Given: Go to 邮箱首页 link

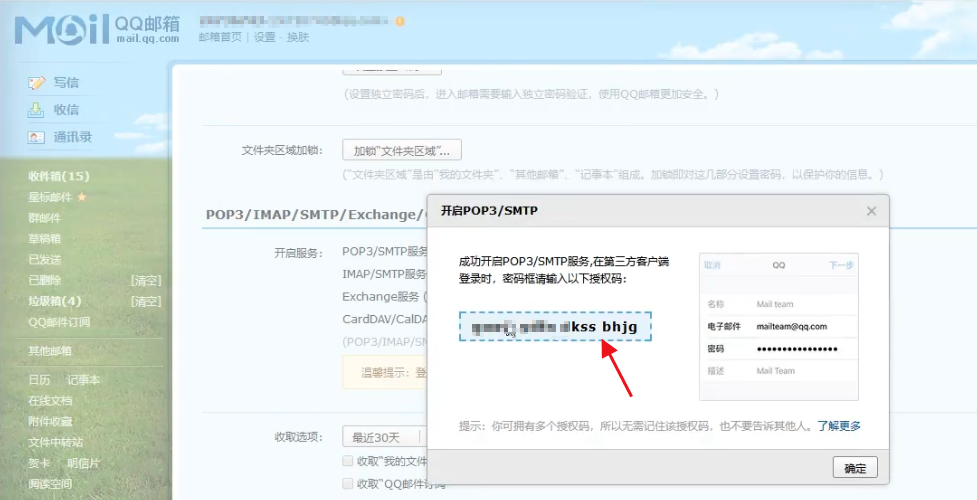Looking at the screenshot, I should coord(220,37).
